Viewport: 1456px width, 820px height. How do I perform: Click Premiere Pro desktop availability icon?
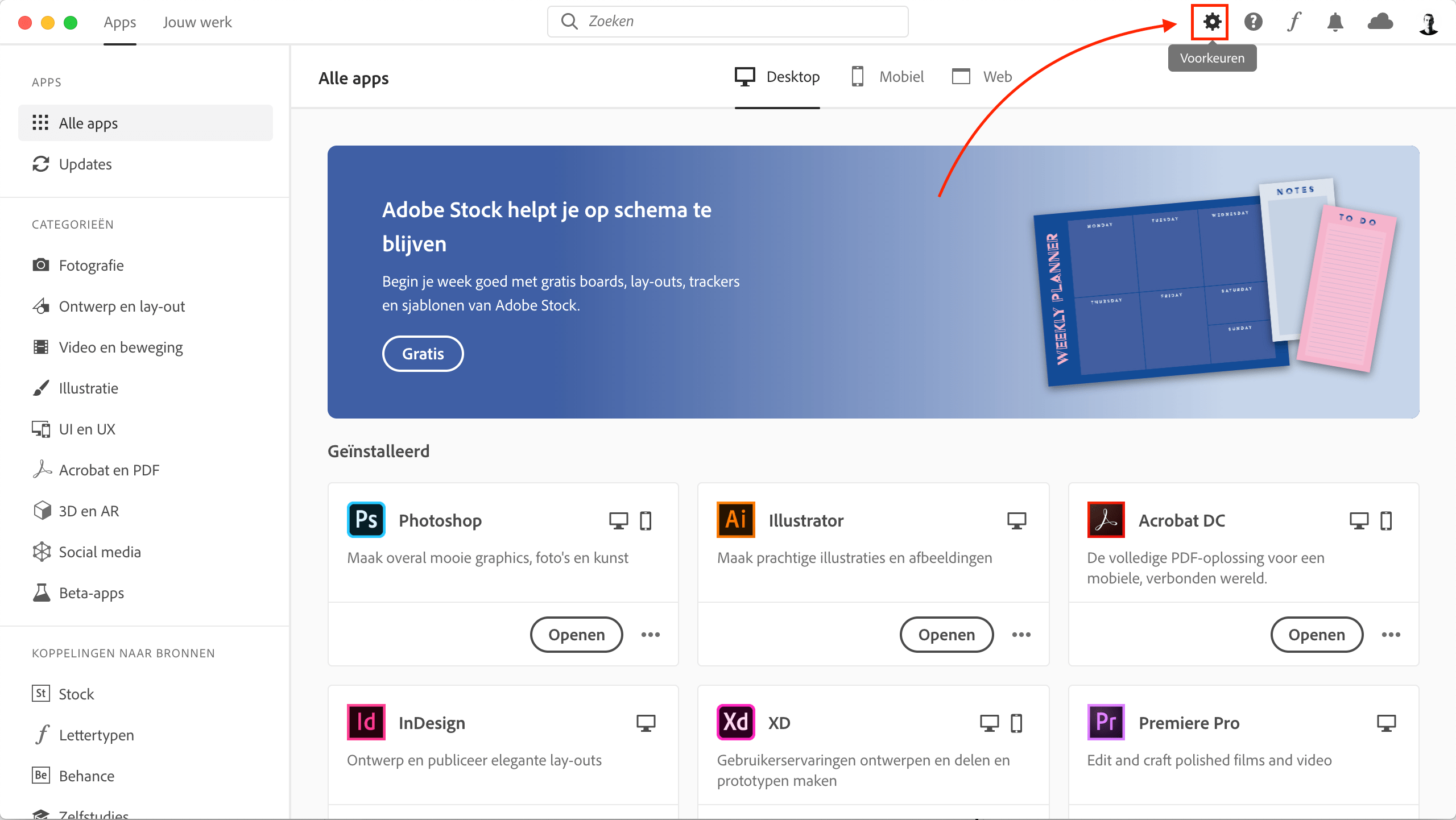point(1387,723)
